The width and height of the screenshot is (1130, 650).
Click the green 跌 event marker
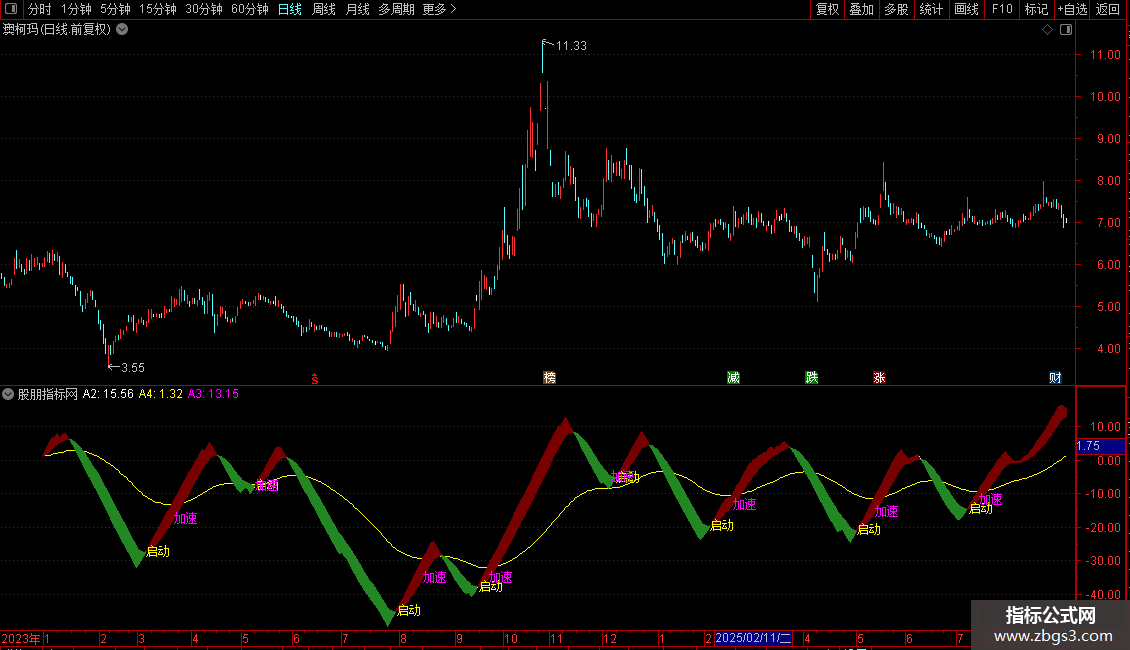pos(812,378)
